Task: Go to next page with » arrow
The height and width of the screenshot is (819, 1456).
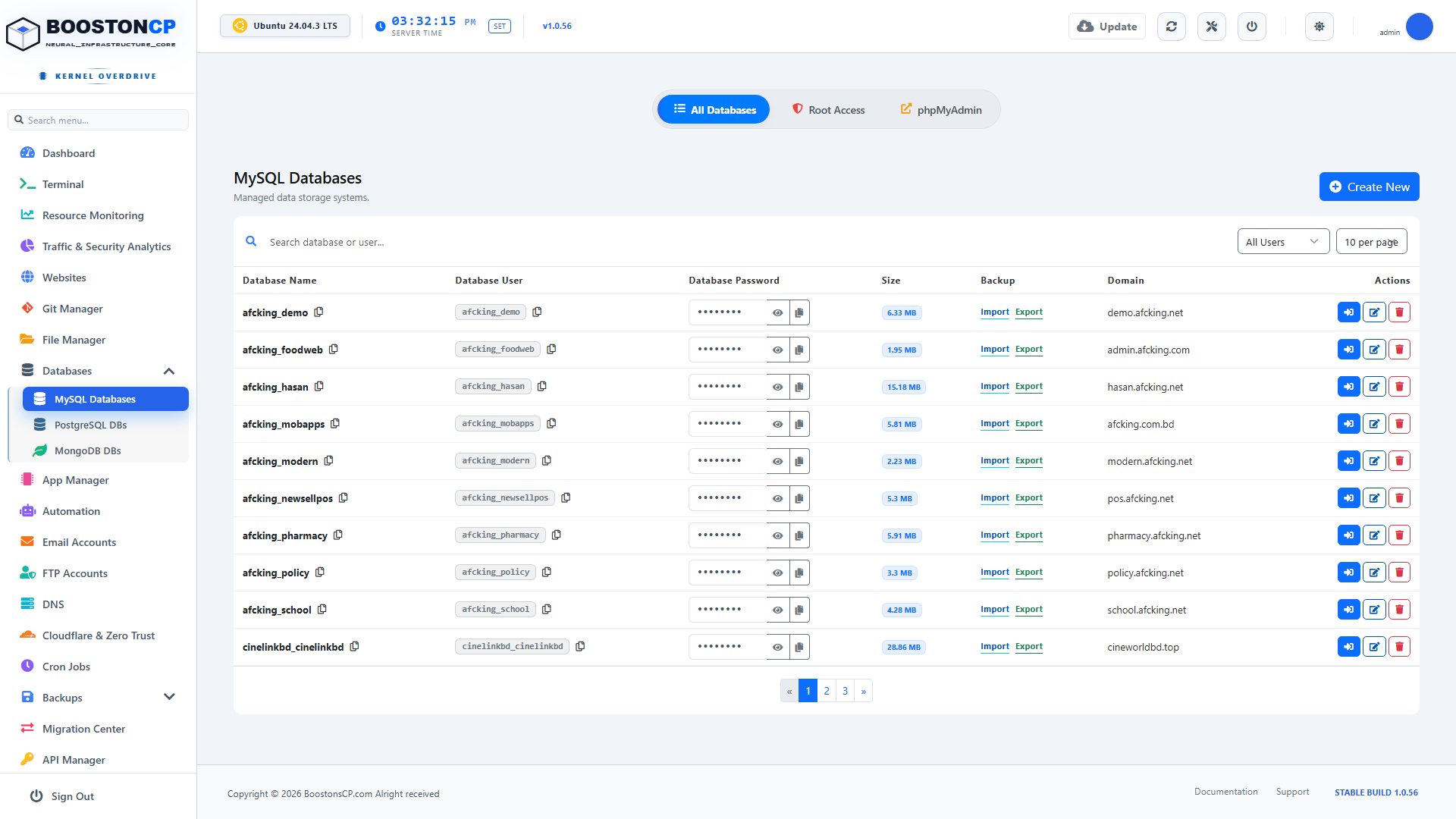Action: point(863,691)
